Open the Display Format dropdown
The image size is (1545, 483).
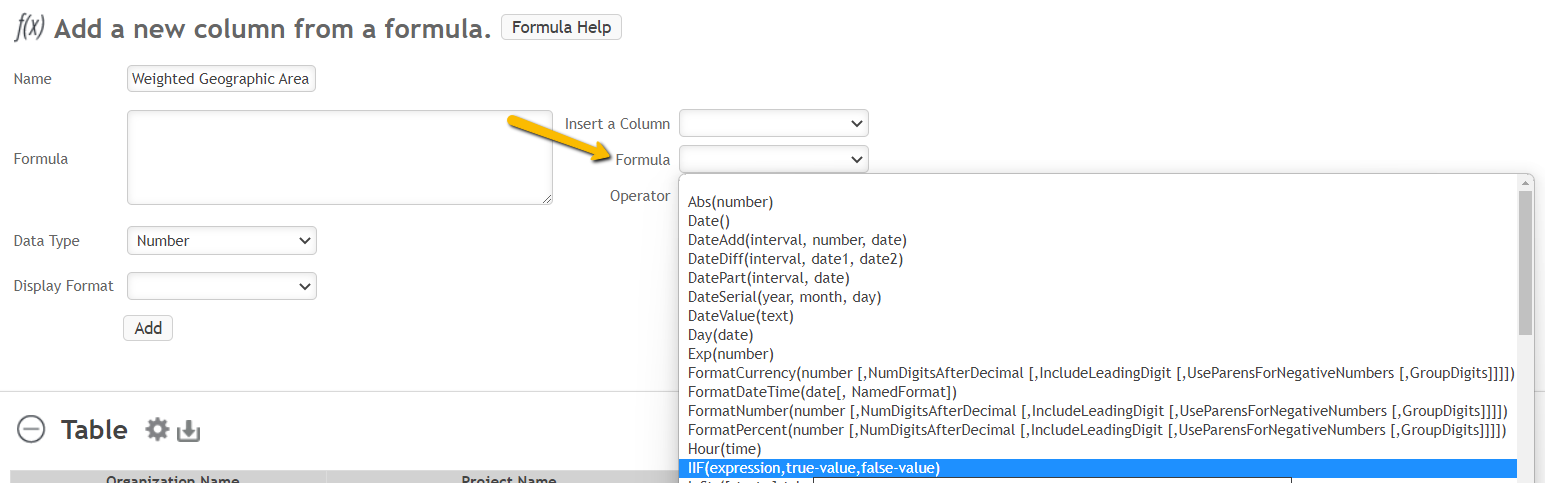point(222,286)
